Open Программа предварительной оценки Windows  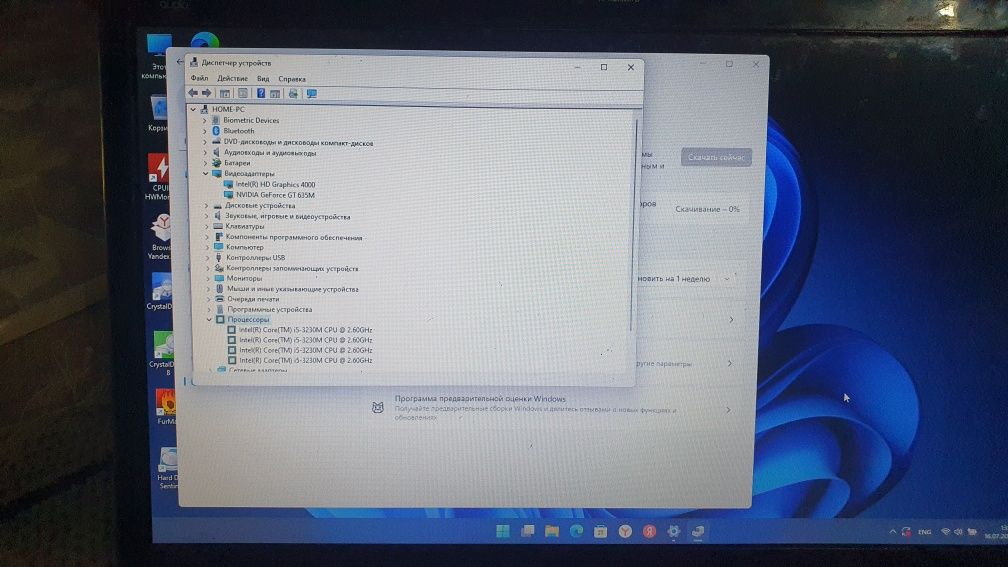[x=553, y=408]
